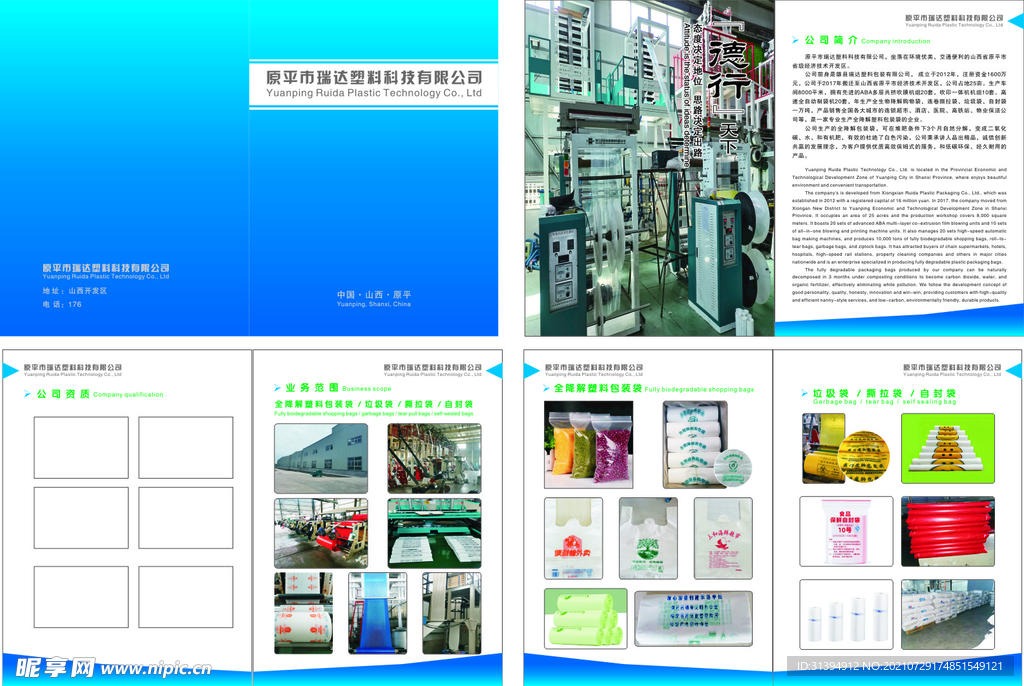Click the English company introduction paragraph block
Image resolution: width=1024 pixels, height=686 pixels.
tap(899, 235)
